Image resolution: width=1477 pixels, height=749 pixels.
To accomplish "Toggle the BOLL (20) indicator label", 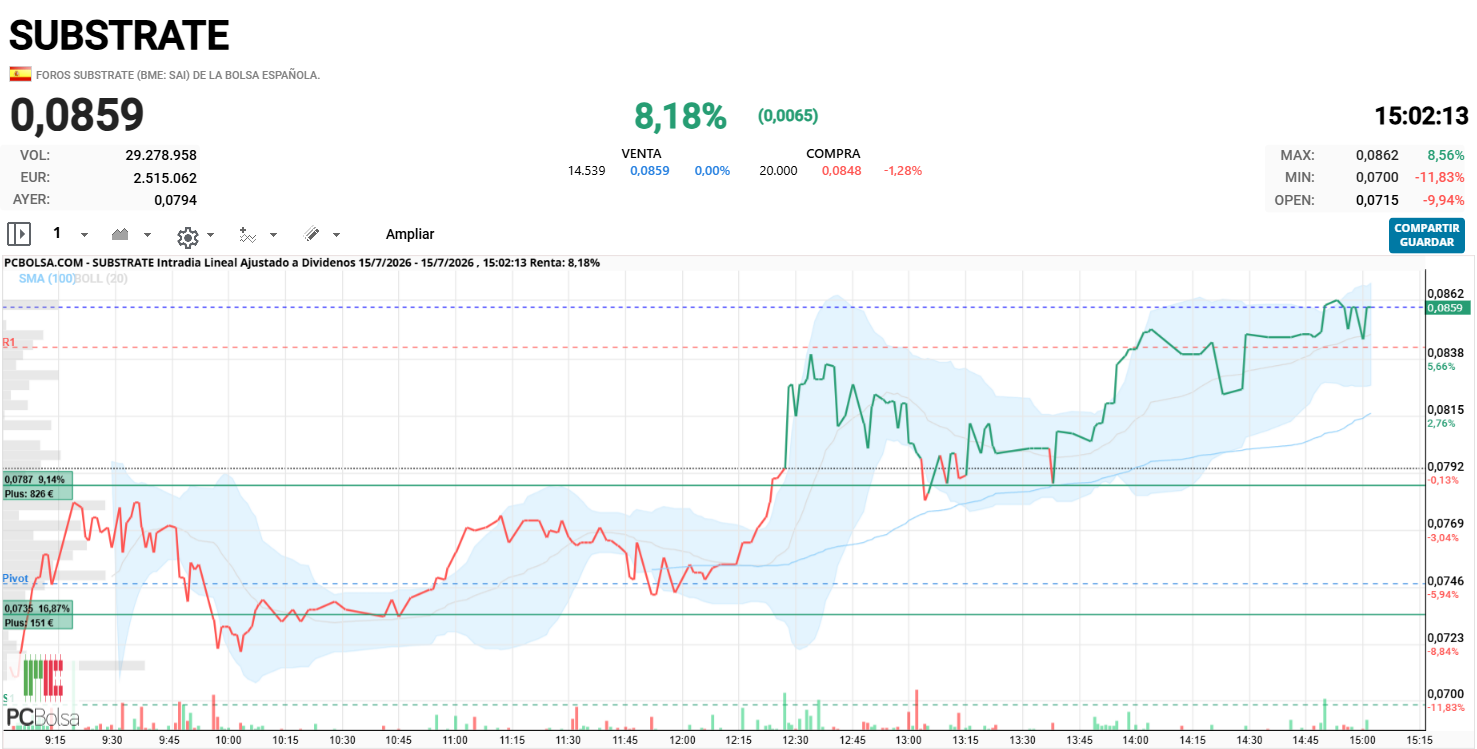I will coord(101,278).
